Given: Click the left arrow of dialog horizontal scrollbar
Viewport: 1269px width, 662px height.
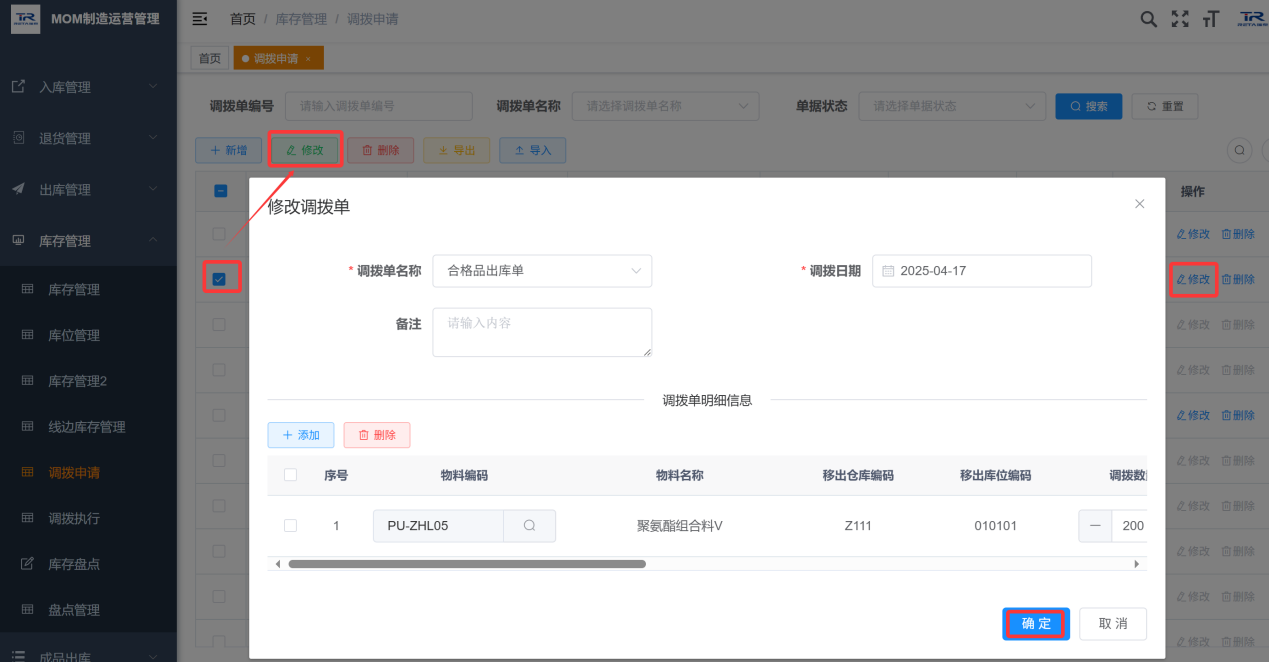Looking at the screenshot, I should tap(278, 564).
